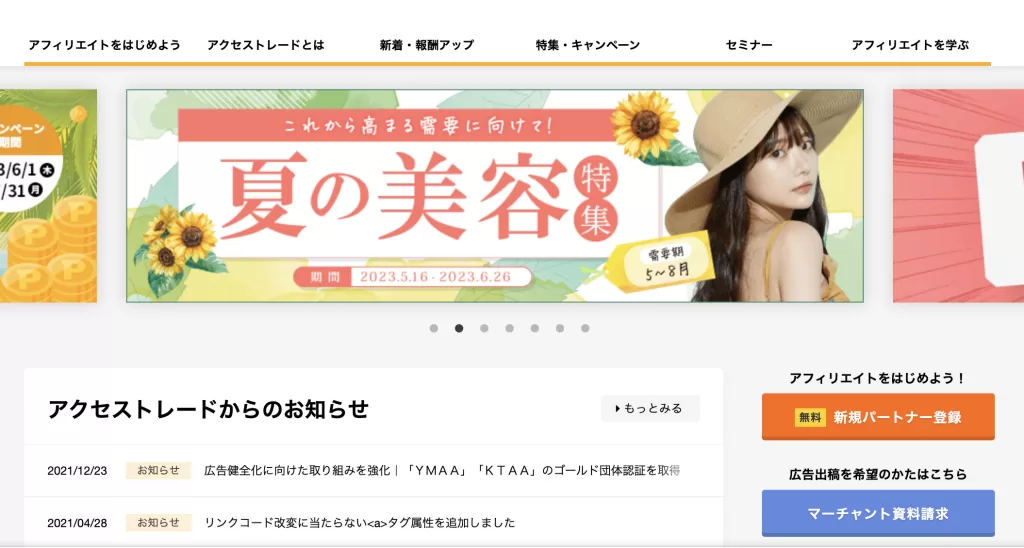Screen dimensions: 1024x548
Task: Show next red banner slide
Action: pyautogui.click(x=958, y=196)
